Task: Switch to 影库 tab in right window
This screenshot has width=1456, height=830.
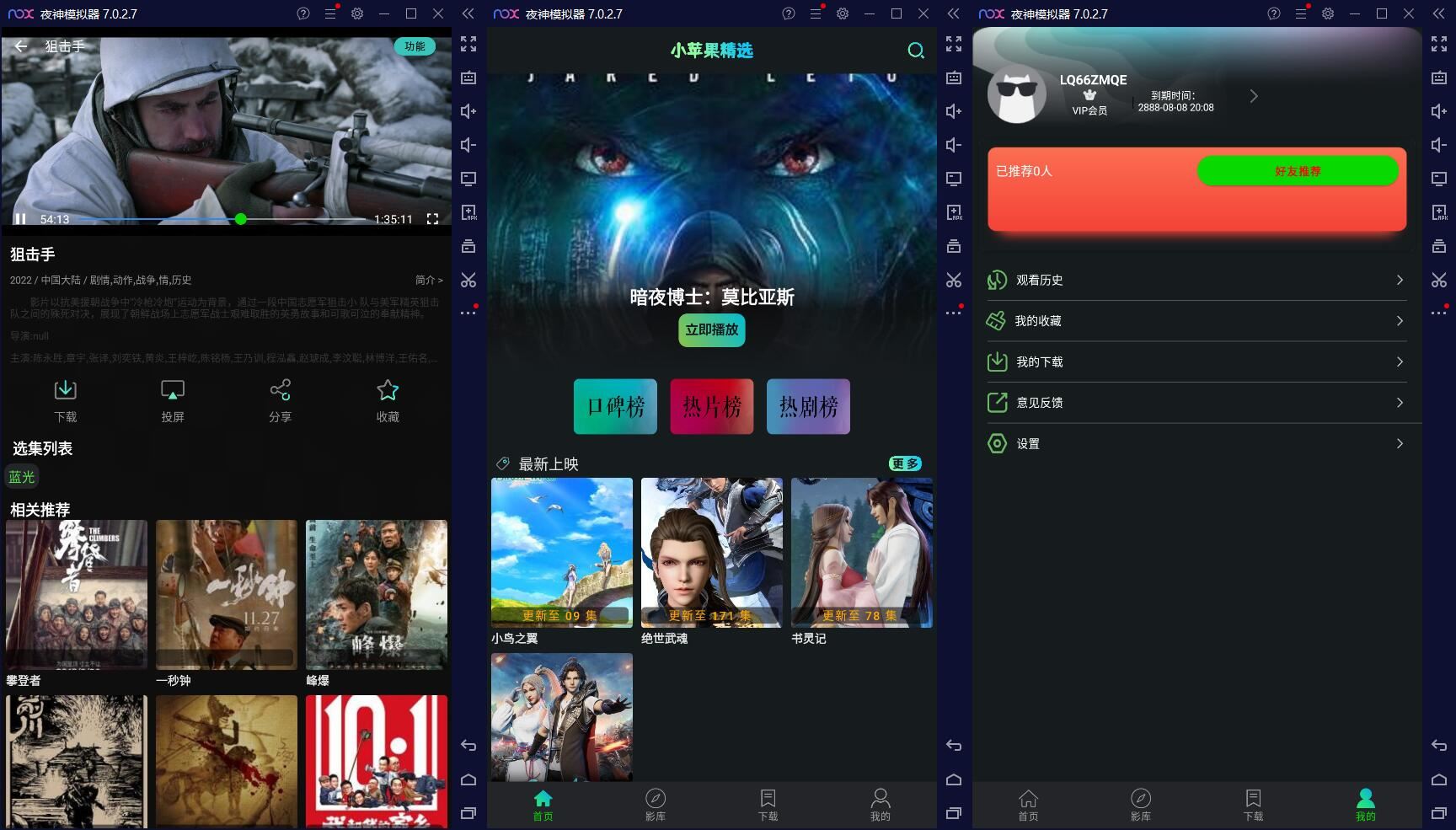Action: (x=1141, y=806)
